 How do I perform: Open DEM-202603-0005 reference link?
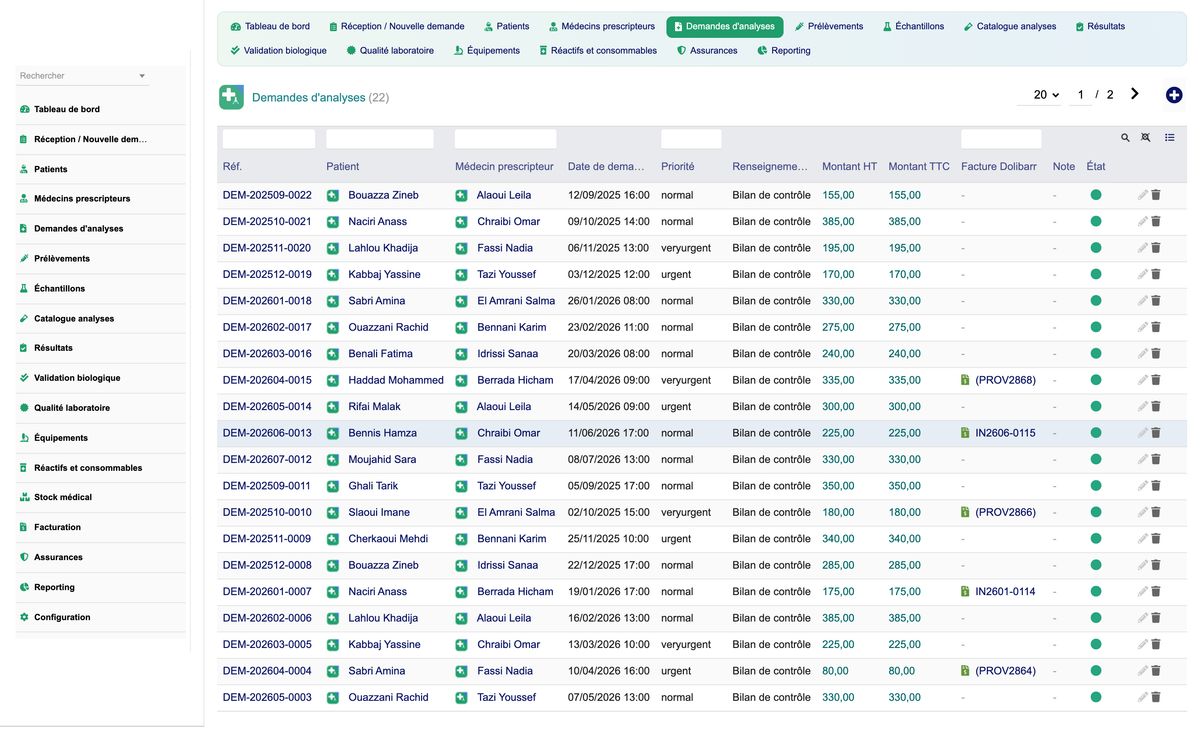coord(267,645)
